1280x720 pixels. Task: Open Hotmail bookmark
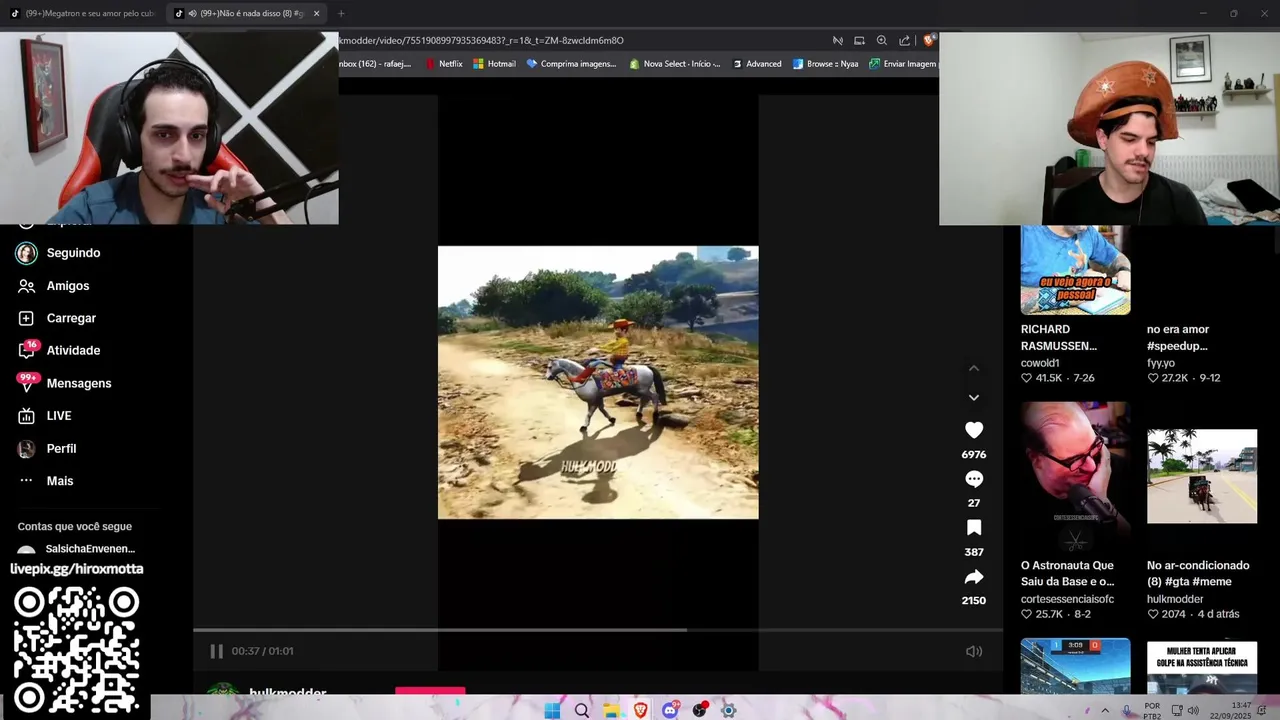point(494,64)
